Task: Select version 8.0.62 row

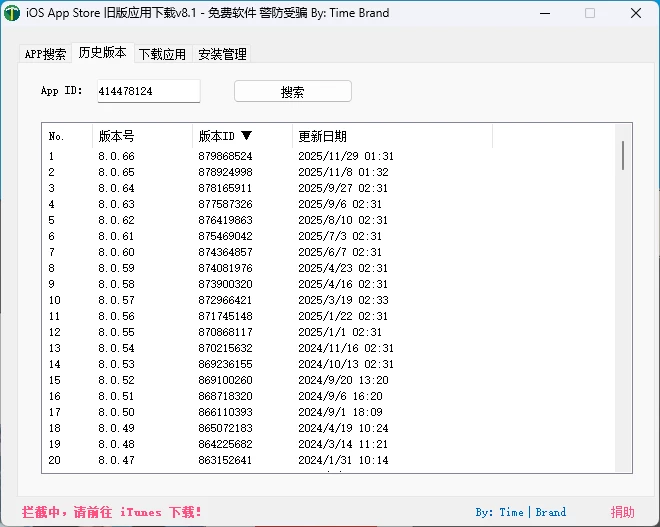Action: tap(328, 220)
